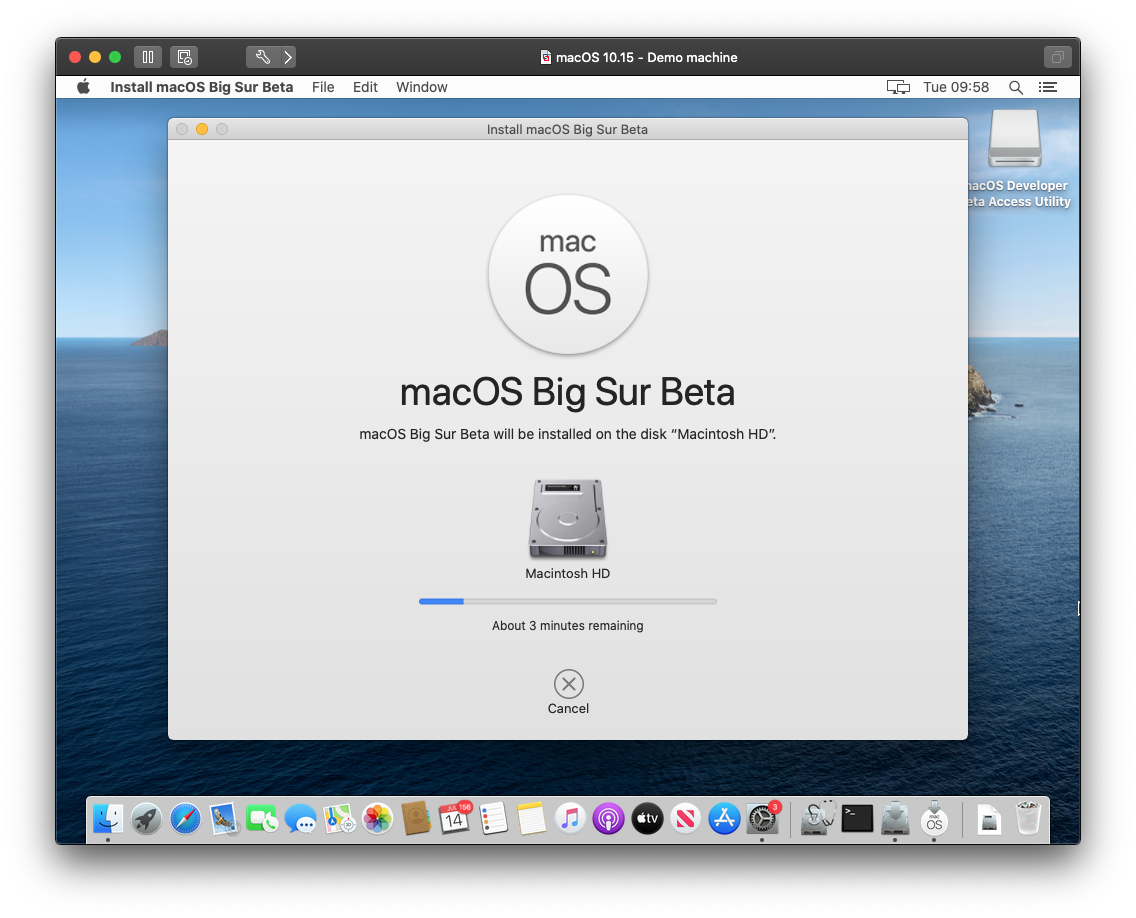Open Podcasts from the Dock
This screenshot has width=1136, height=918.
point(609,819)
